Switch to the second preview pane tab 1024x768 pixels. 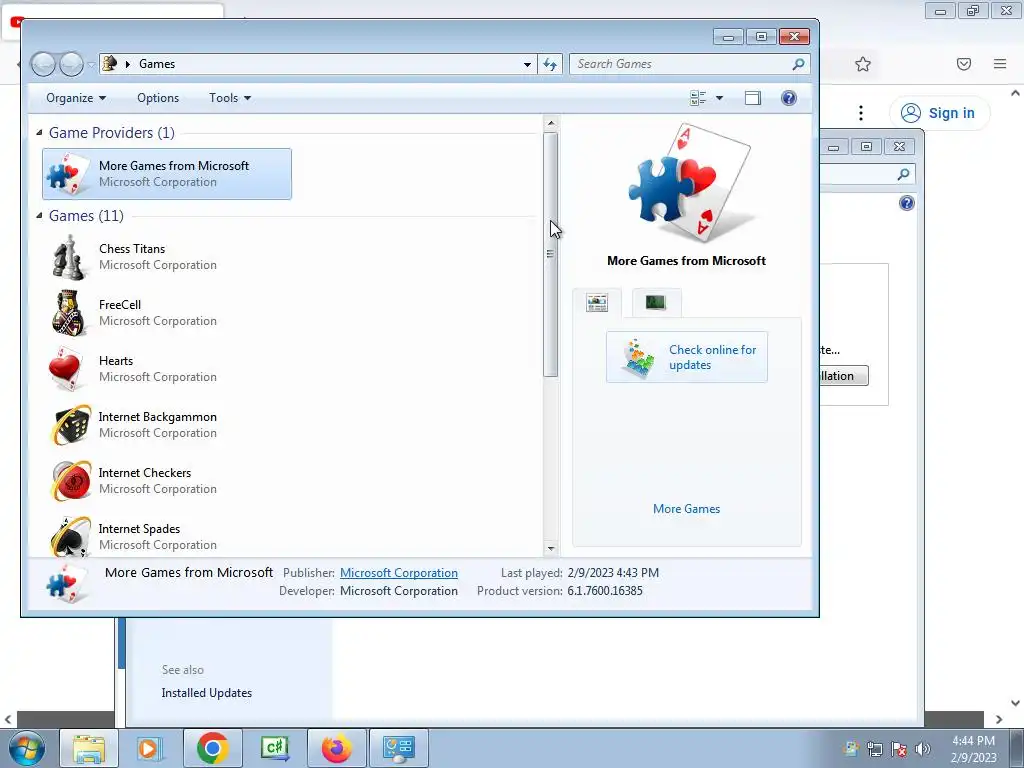coord(656,302)
